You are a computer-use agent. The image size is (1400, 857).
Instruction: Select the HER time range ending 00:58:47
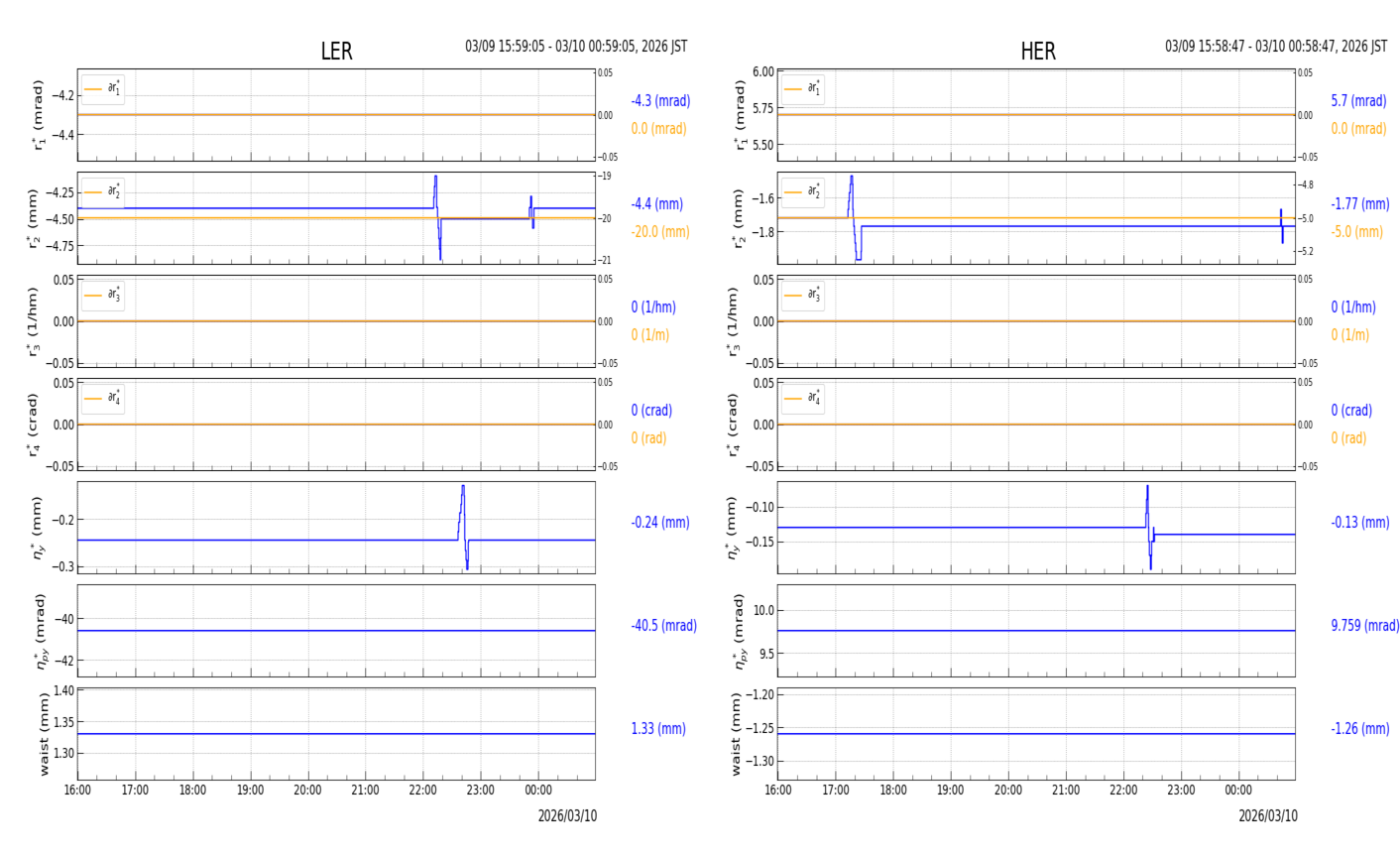(1276, 47)
